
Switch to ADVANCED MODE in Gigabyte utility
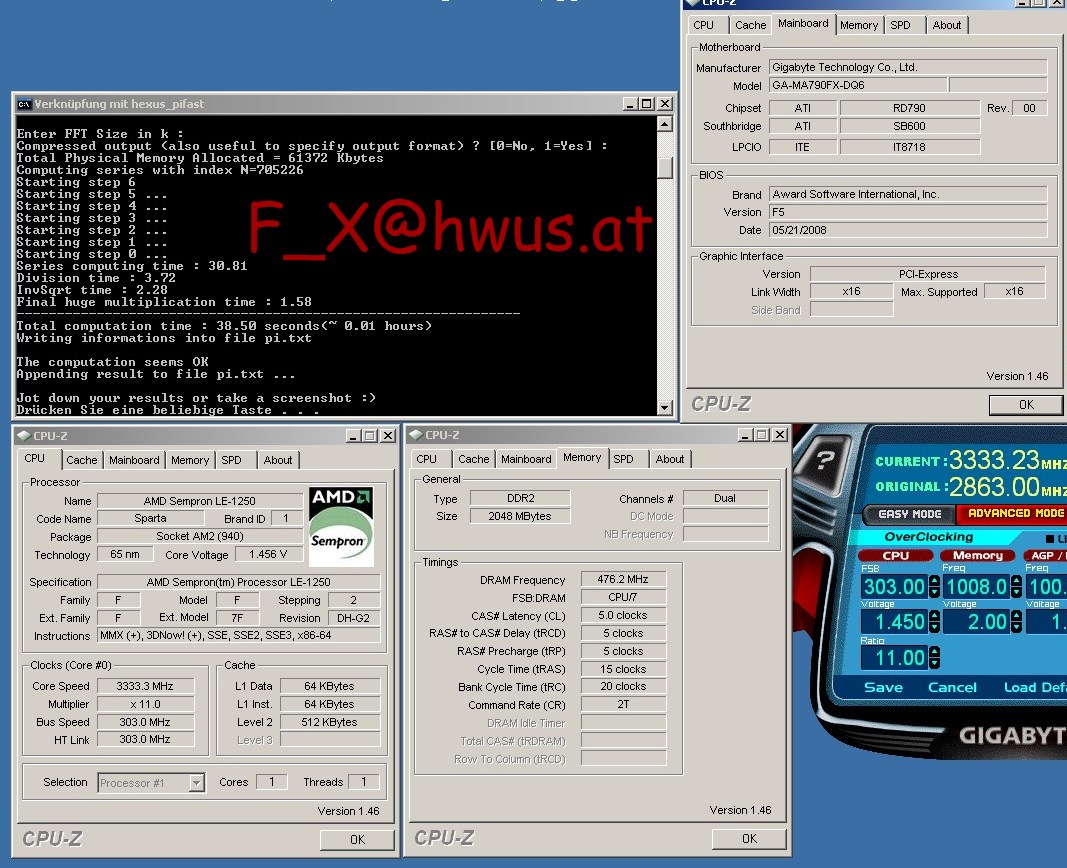coord(1014,513)
